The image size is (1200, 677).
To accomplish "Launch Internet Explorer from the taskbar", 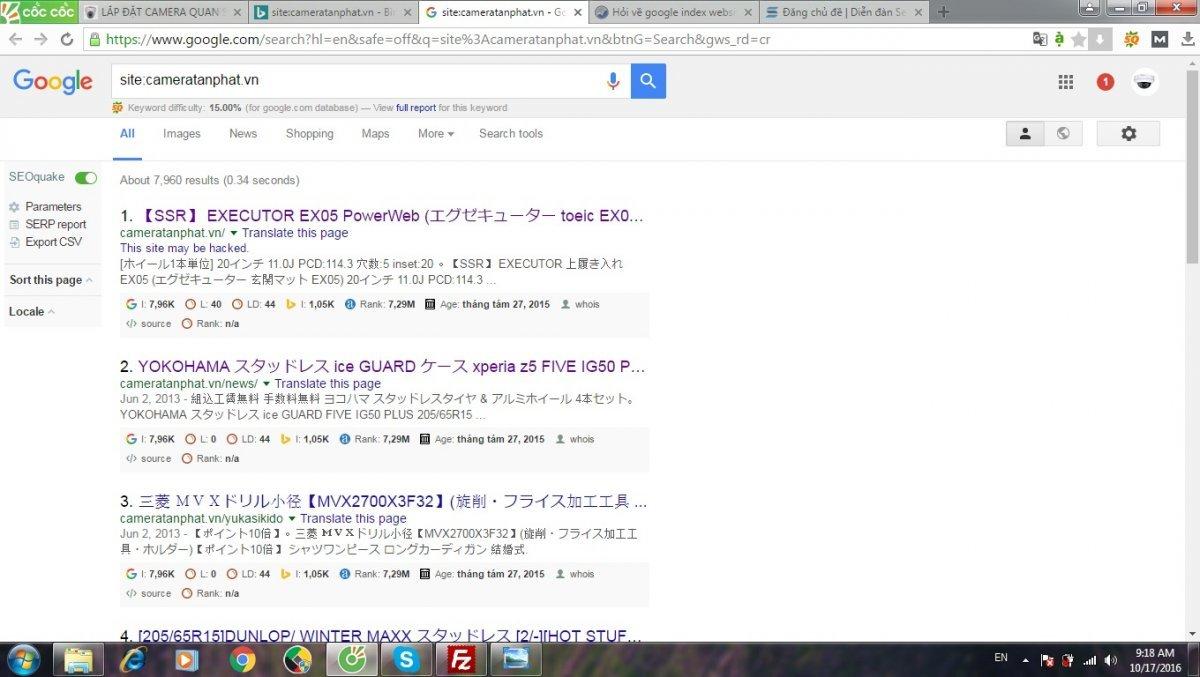I will point(132,659).
